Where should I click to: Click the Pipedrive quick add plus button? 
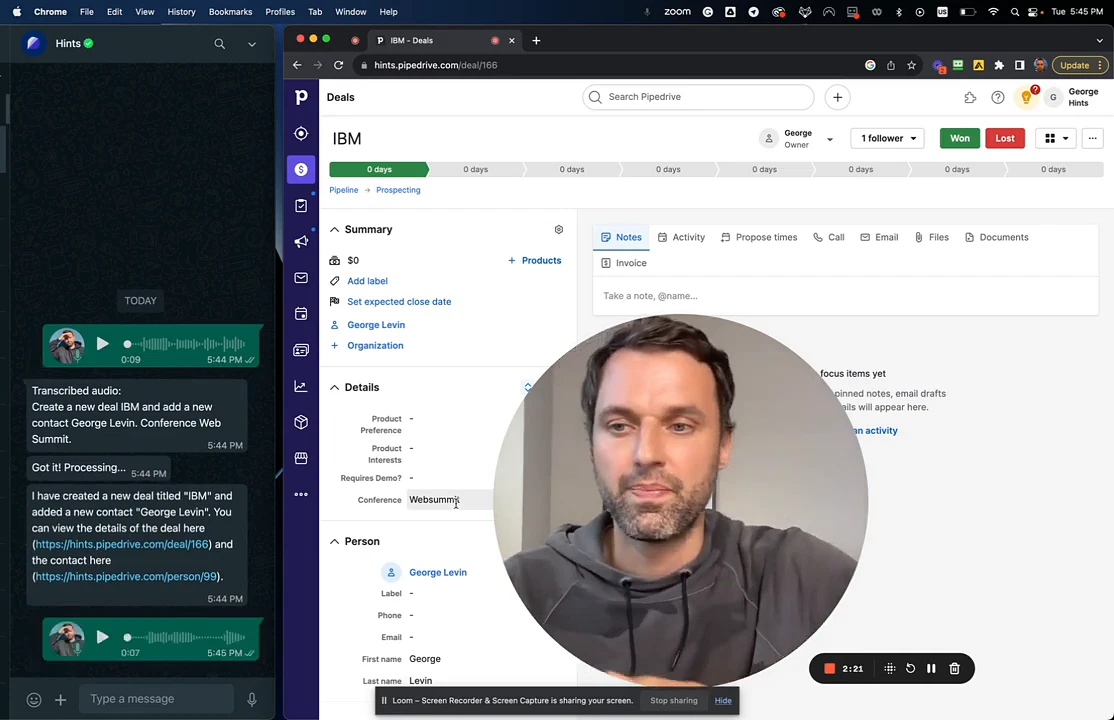point(838,97)
